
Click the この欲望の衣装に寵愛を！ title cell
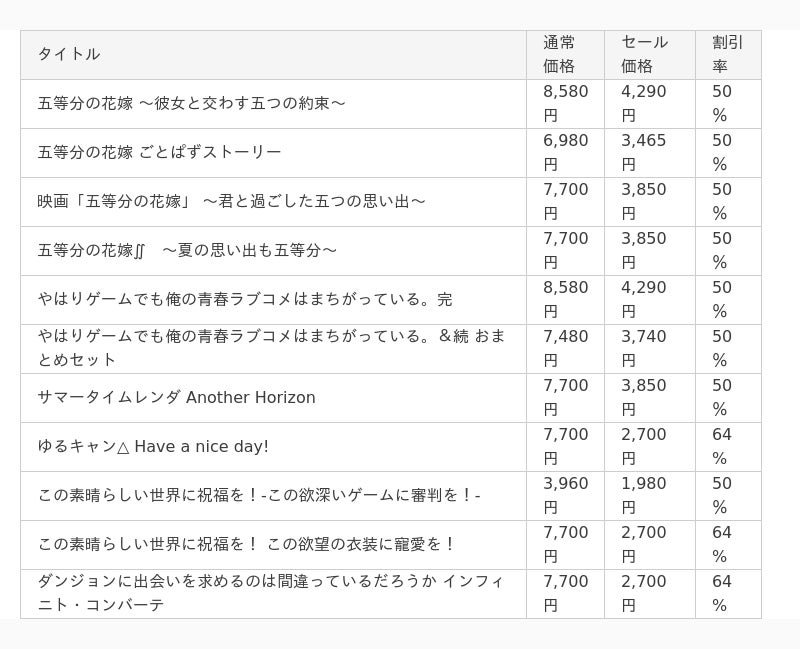[x=247, y=544]
